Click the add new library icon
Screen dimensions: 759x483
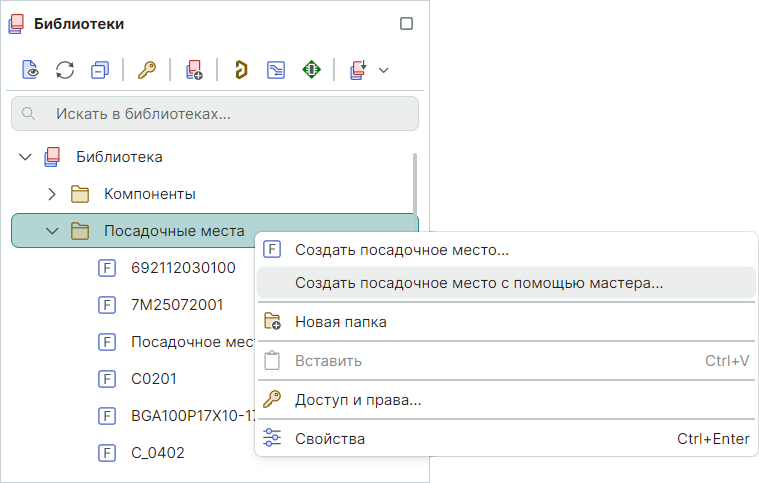click(194, 70)
